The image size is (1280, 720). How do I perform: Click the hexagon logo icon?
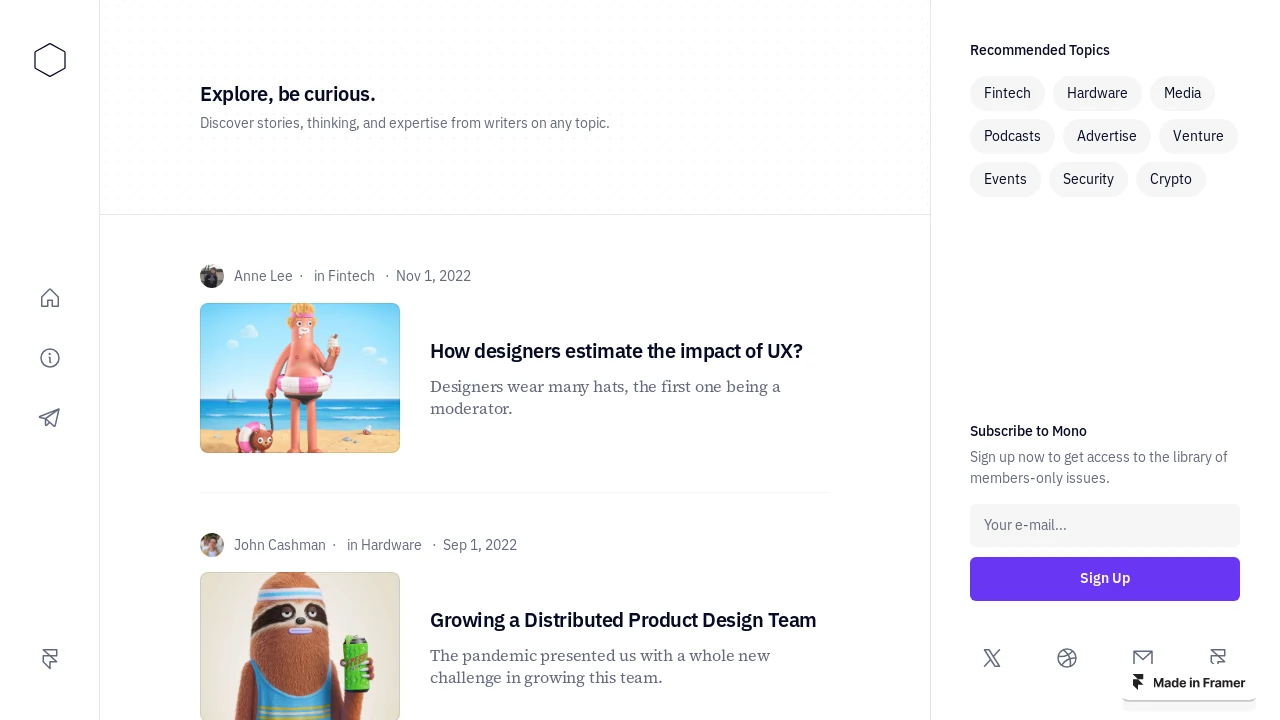click(x=50, y=60)
